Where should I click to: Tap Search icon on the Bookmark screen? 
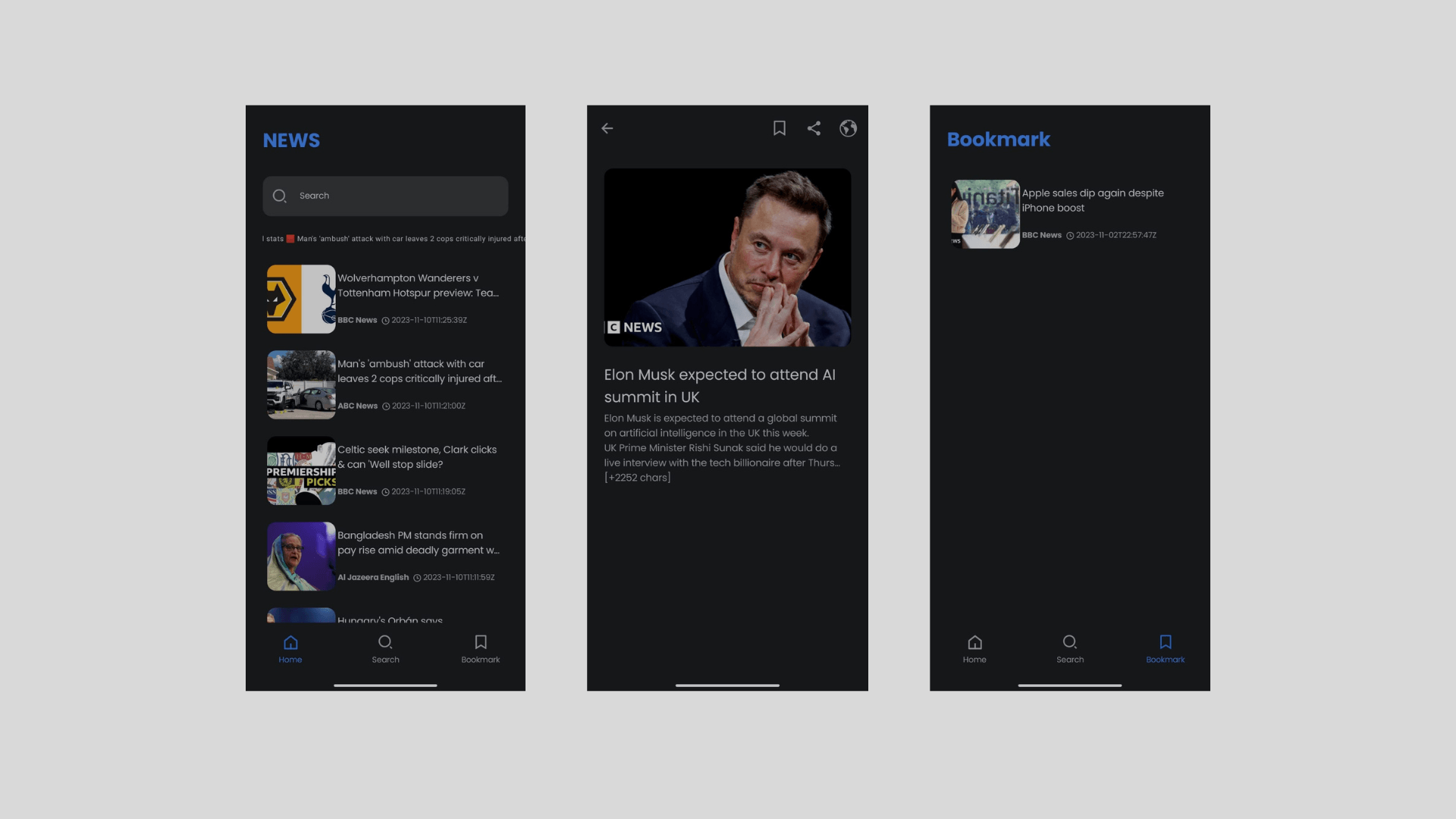click(x=1070, y=648)
